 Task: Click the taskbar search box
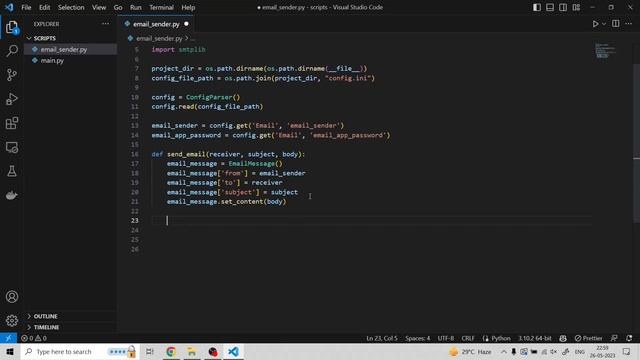coord(80,351)
